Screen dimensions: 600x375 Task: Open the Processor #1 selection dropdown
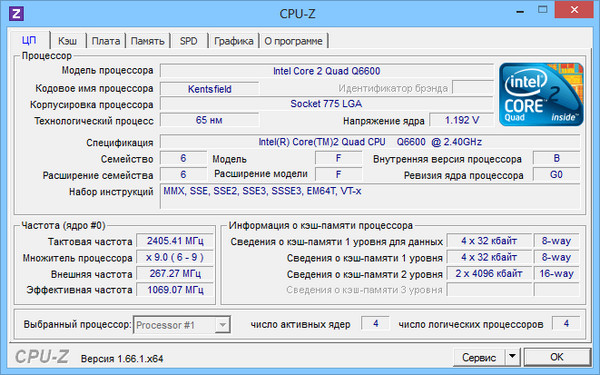(182, 325)
